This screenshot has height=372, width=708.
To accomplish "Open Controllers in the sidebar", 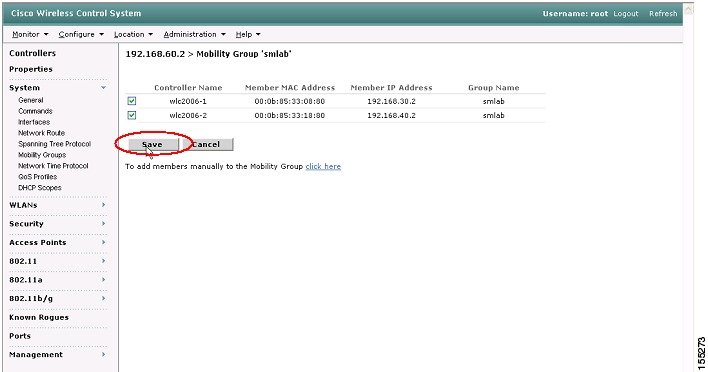I will coord(33,53).
